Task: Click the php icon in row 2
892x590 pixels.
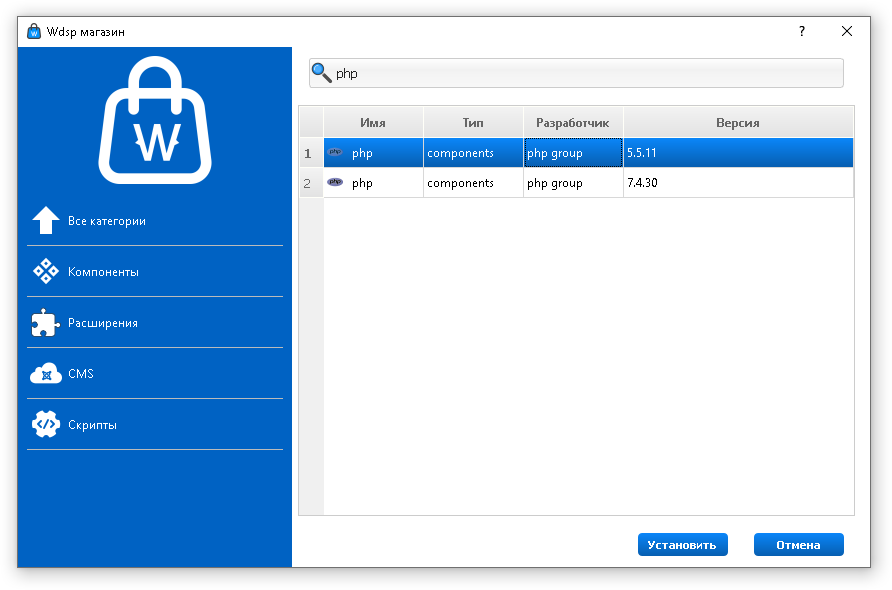Action: coord(335,182)
